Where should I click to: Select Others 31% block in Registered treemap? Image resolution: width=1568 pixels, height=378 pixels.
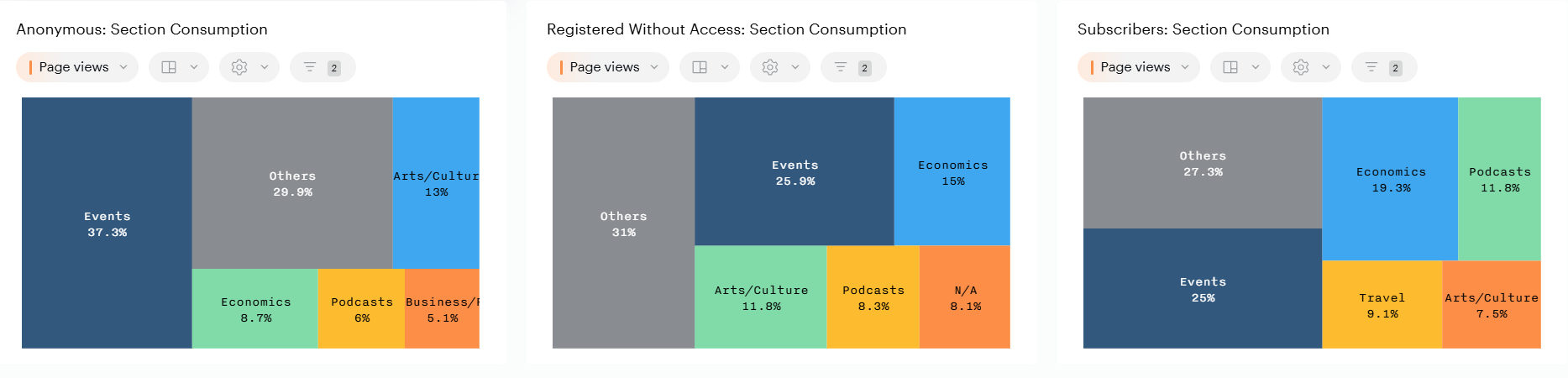(x=623, y=223)
